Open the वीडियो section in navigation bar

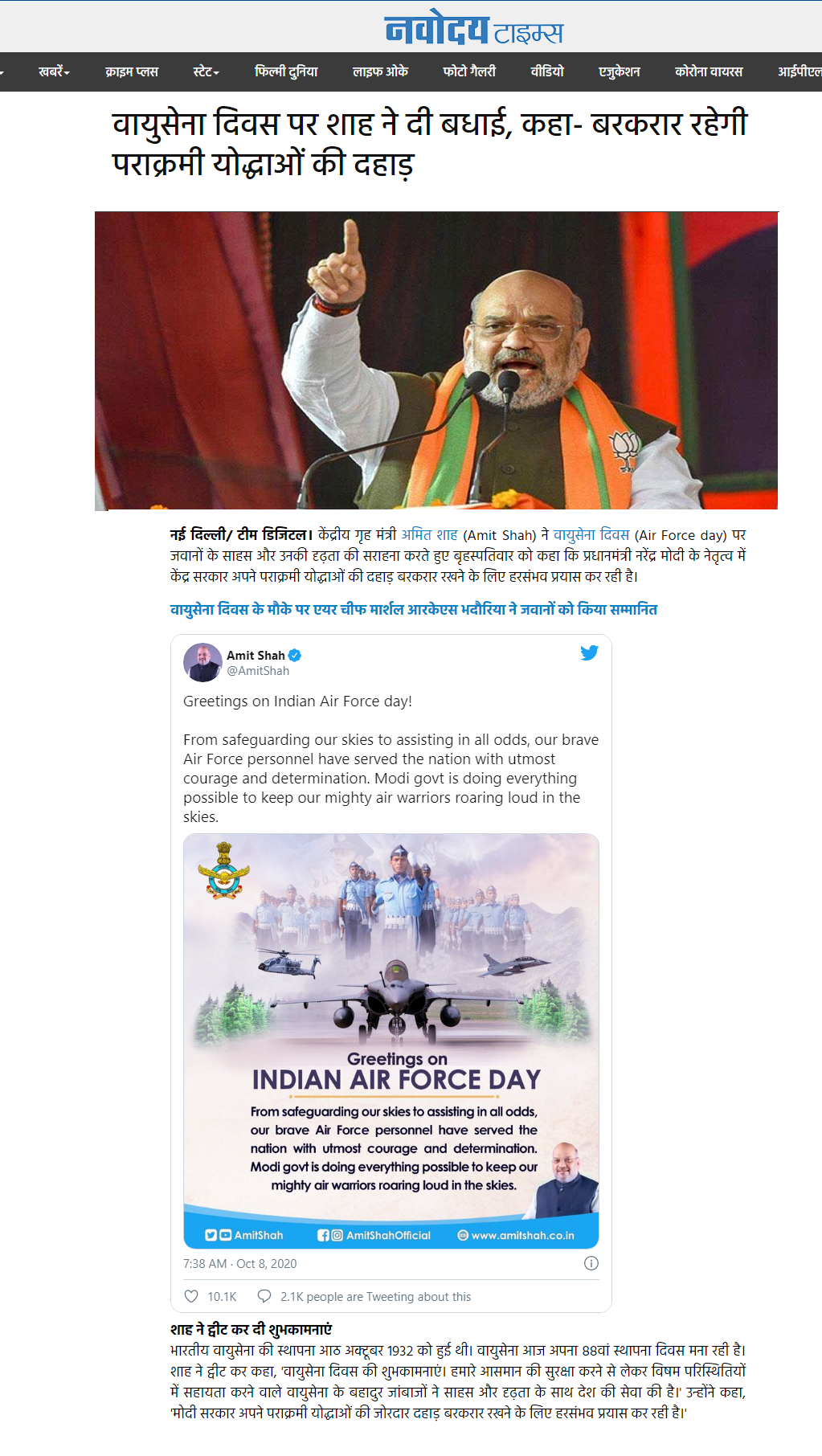pyautogui.click(x=547, y=72)
